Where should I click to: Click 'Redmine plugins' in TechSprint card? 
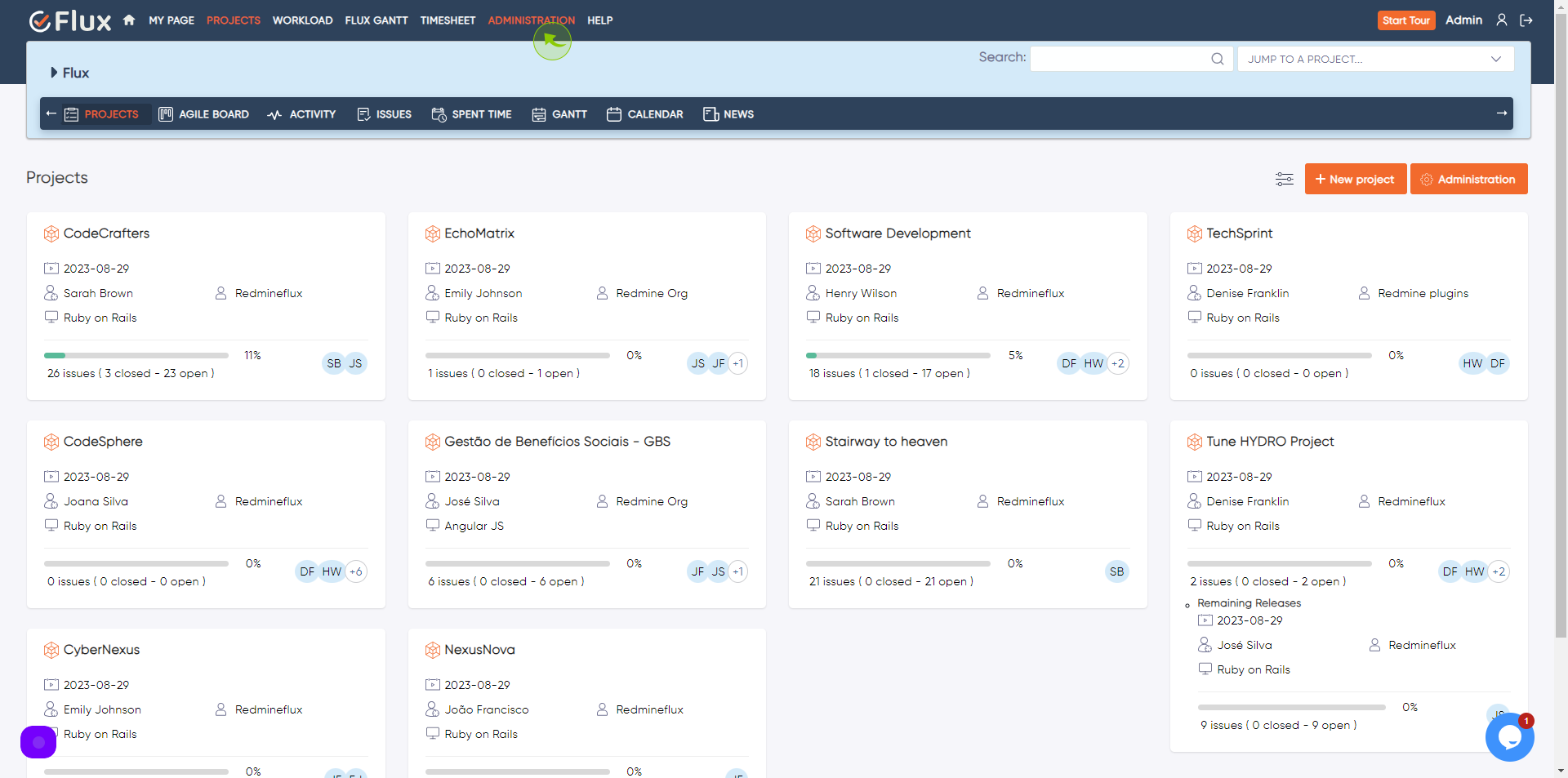[1423, 293]
